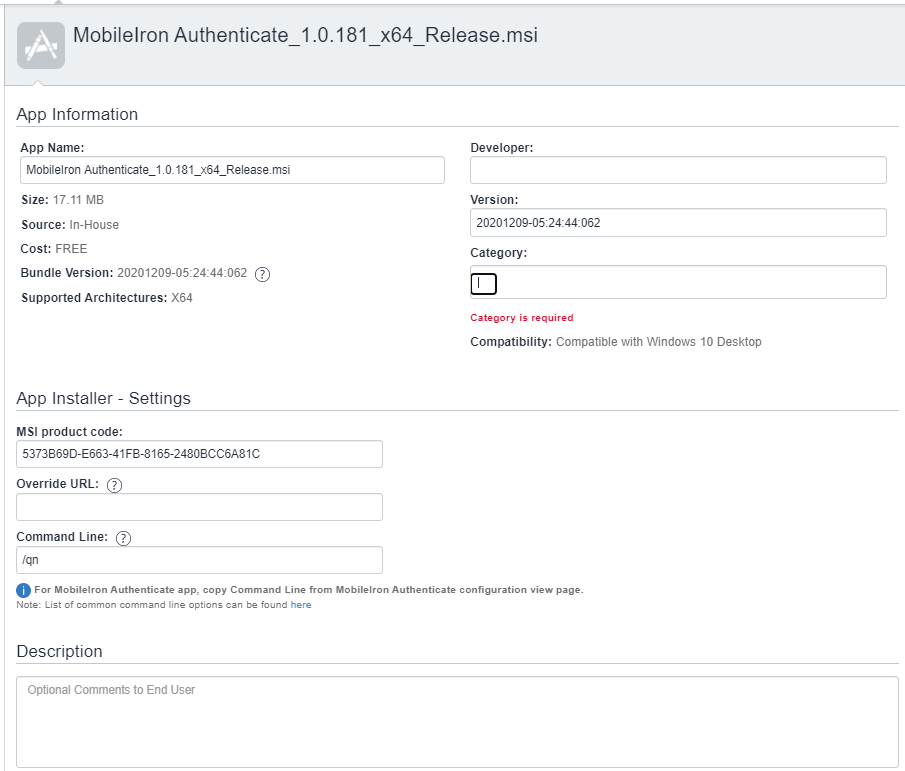Click the Command Line field containing /qn
The height and width of the screenshot is (771, 905).
pyautogui.click(x=200, y=560)
